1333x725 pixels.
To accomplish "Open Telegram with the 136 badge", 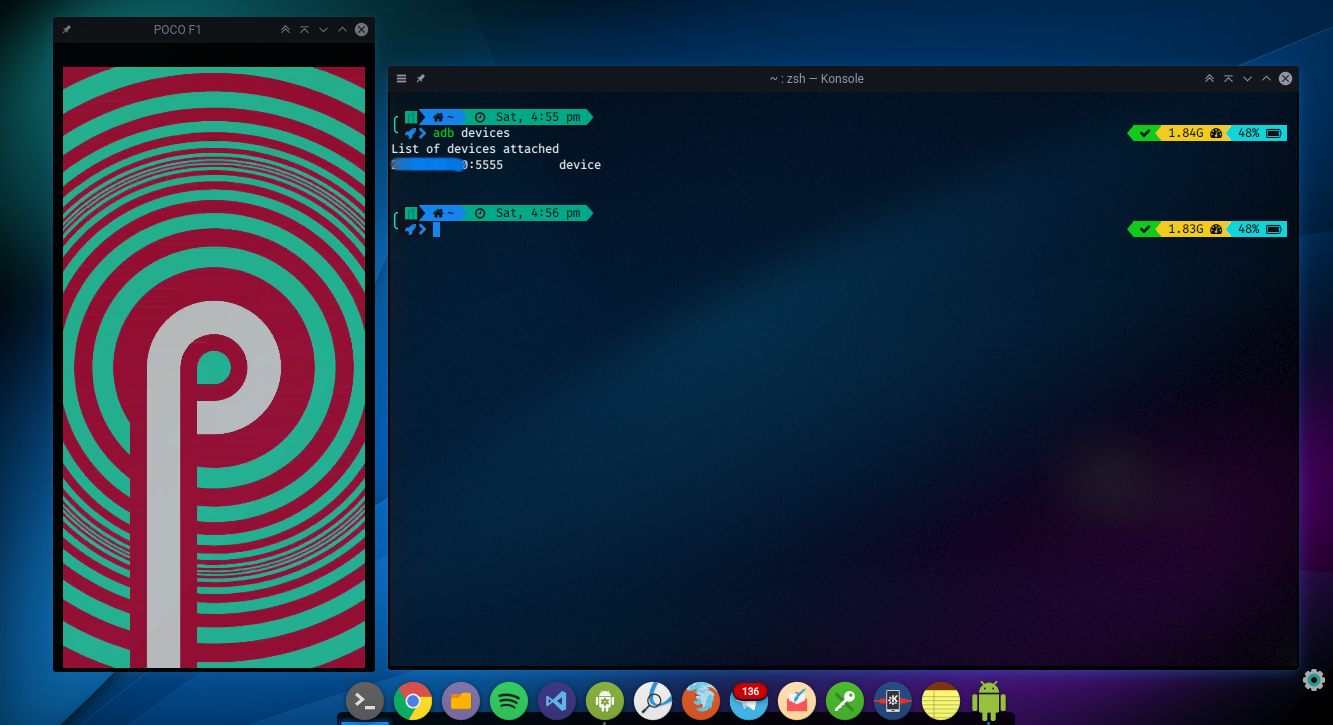I will (749, 701).
